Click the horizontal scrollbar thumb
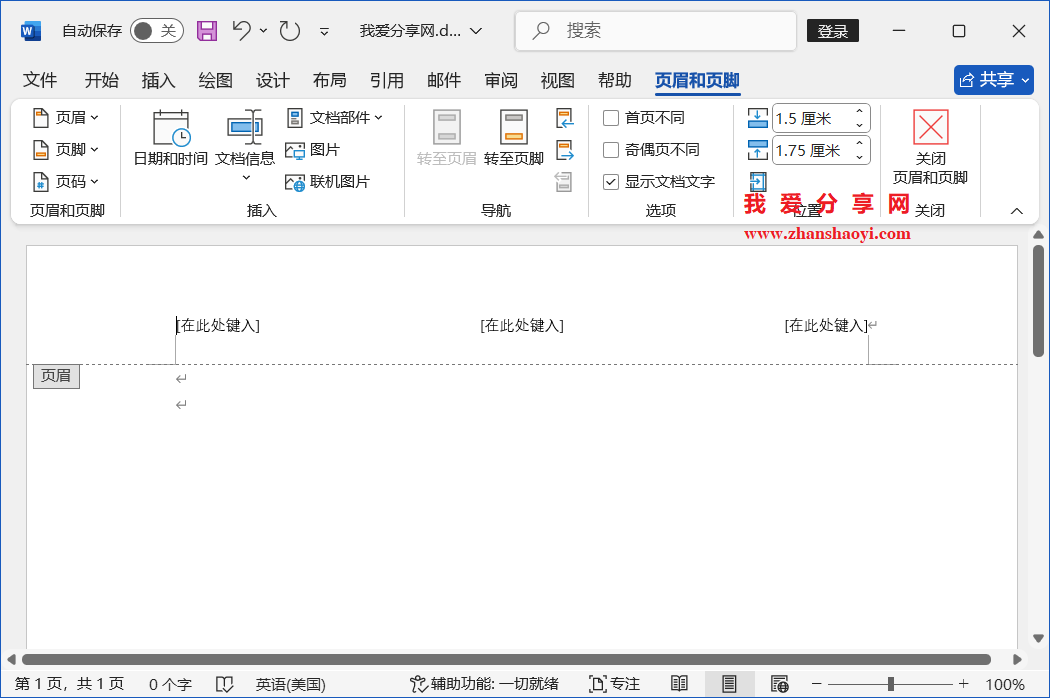The height and width of the screenshot is (698, 1050). 506,659
